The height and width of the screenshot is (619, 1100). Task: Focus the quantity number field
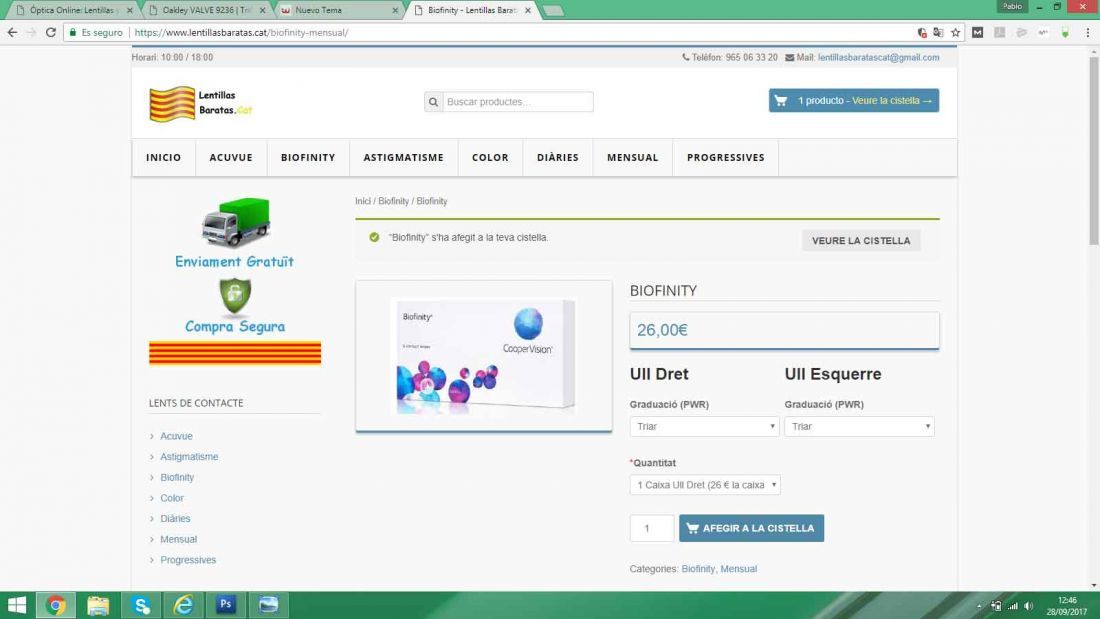pyautogui.click(x=652, y=528)
